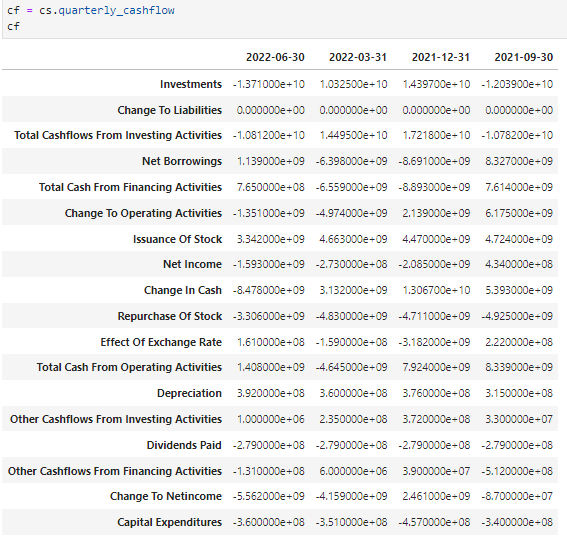Click the Net Borrowings row label

(182, 161)
